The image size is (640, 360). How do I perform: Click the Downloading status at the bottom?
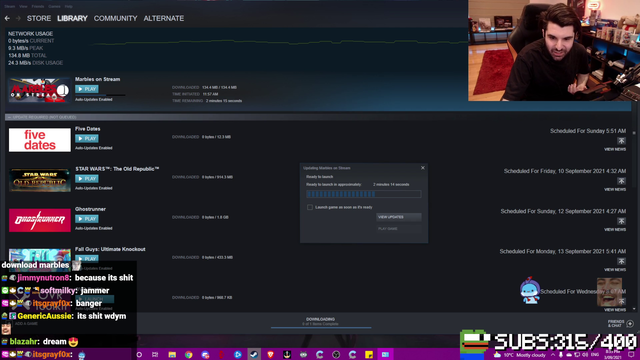[320, 322]
